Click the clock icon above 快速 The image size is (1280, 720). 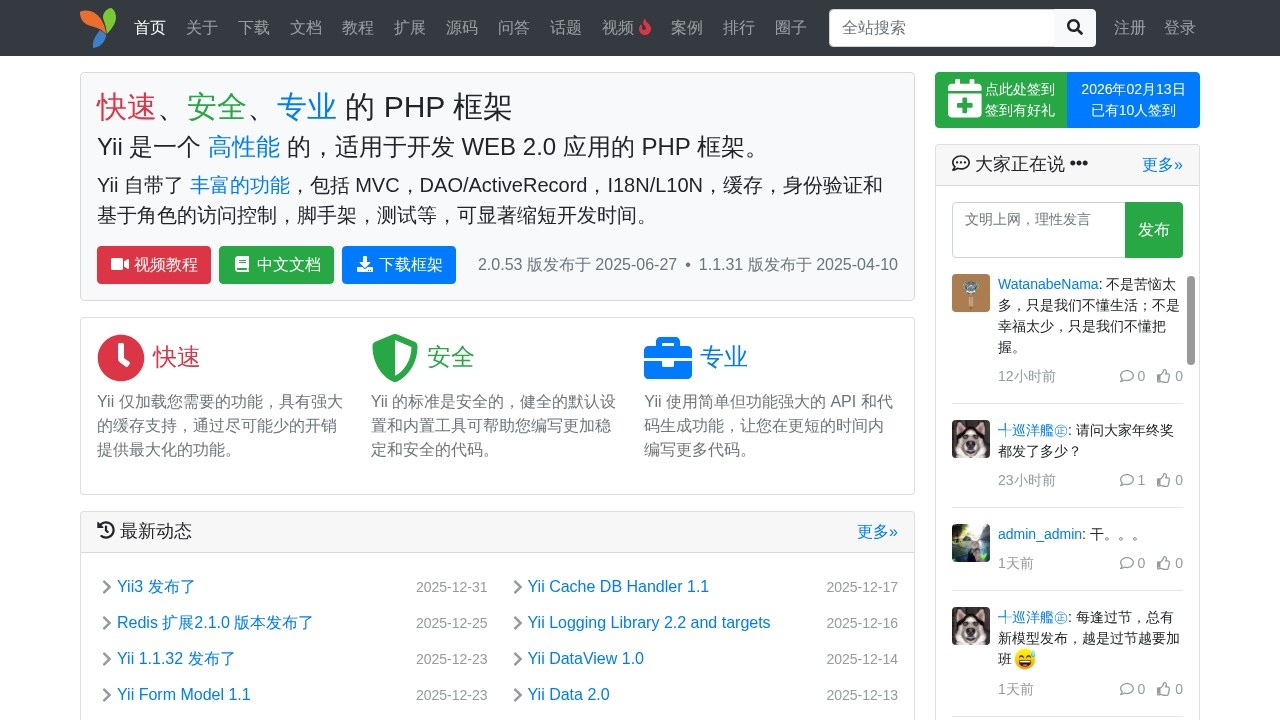pyautogui.click(x=121, y=357)
